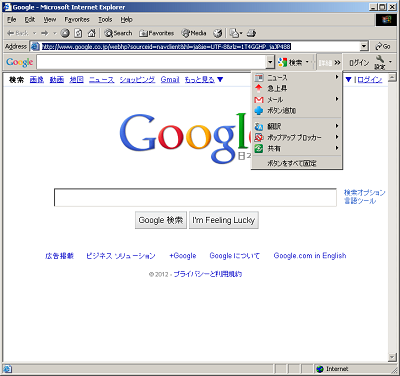The width and height of the screenshot is (400, 376).
Task: Click 検索オプション link
Action: tap(365, 192)
